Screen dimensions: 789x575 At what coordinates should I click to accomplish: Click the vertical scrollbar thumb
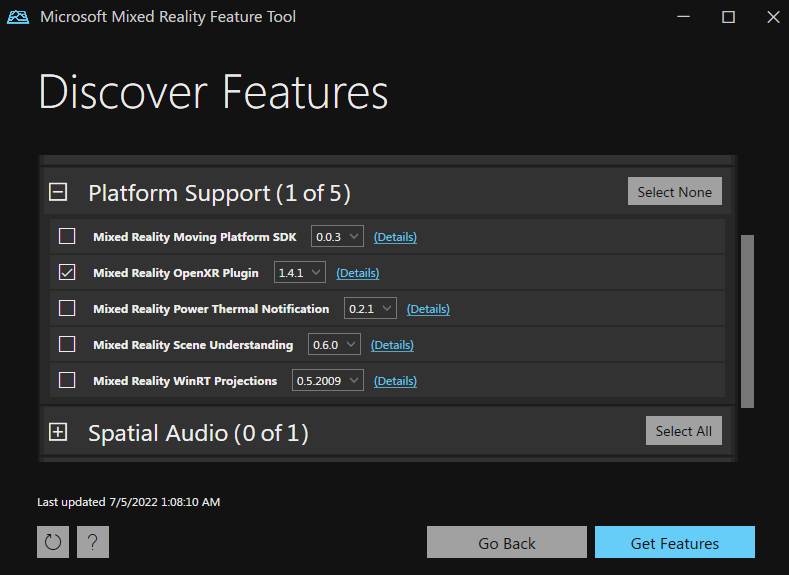pyautogui.click(x=747, y=320)
